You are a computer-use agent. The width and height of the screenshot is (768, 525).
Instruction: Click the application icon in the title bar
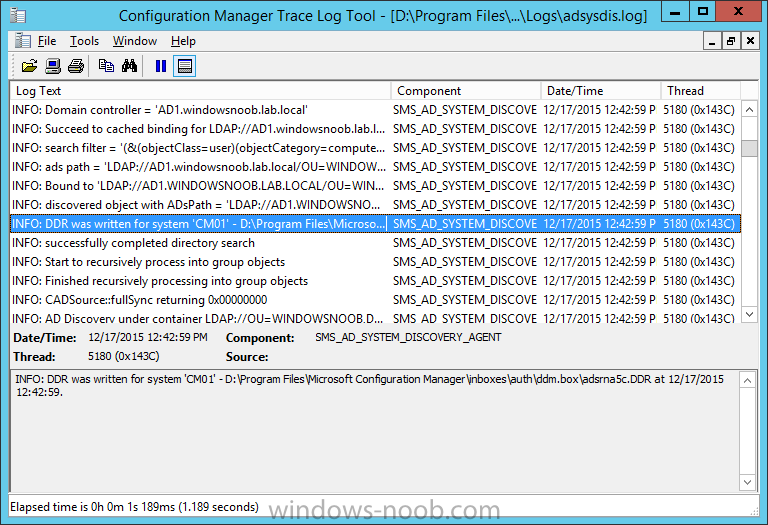[18, 16]
